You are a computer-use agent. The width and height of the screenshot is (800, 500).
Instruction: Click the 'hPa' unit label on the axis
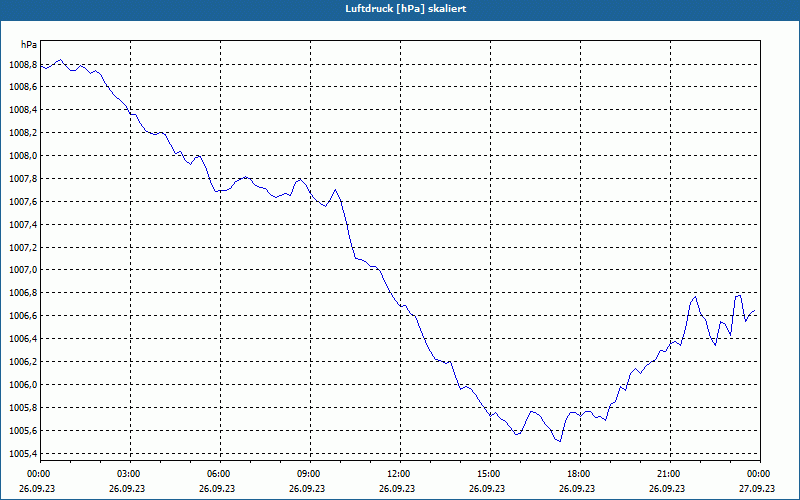pyautogui.click(x=29, y=45)
